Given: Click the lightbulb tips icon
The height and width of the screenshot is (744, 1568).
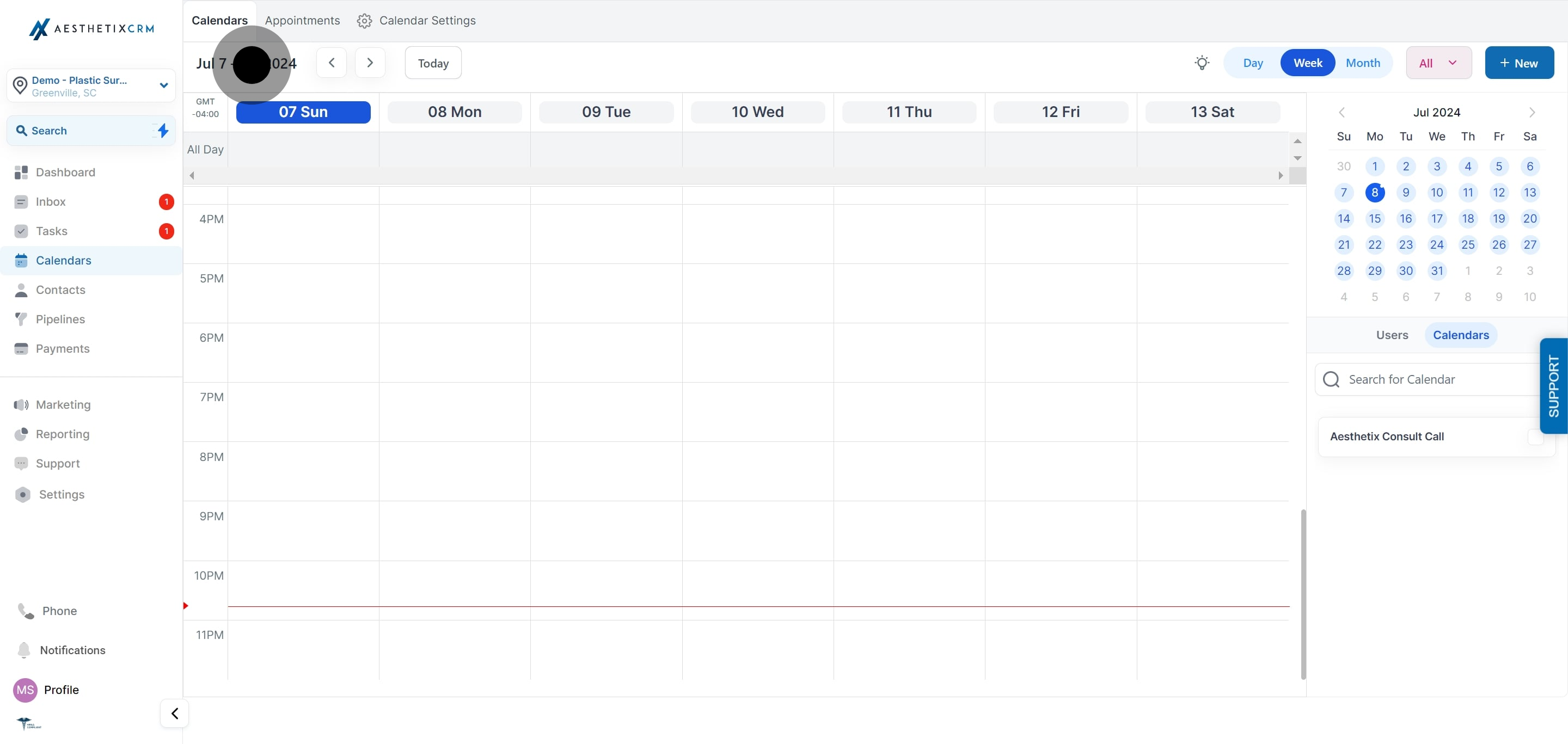Looking at the screenshot, I should pos(1202,63).
